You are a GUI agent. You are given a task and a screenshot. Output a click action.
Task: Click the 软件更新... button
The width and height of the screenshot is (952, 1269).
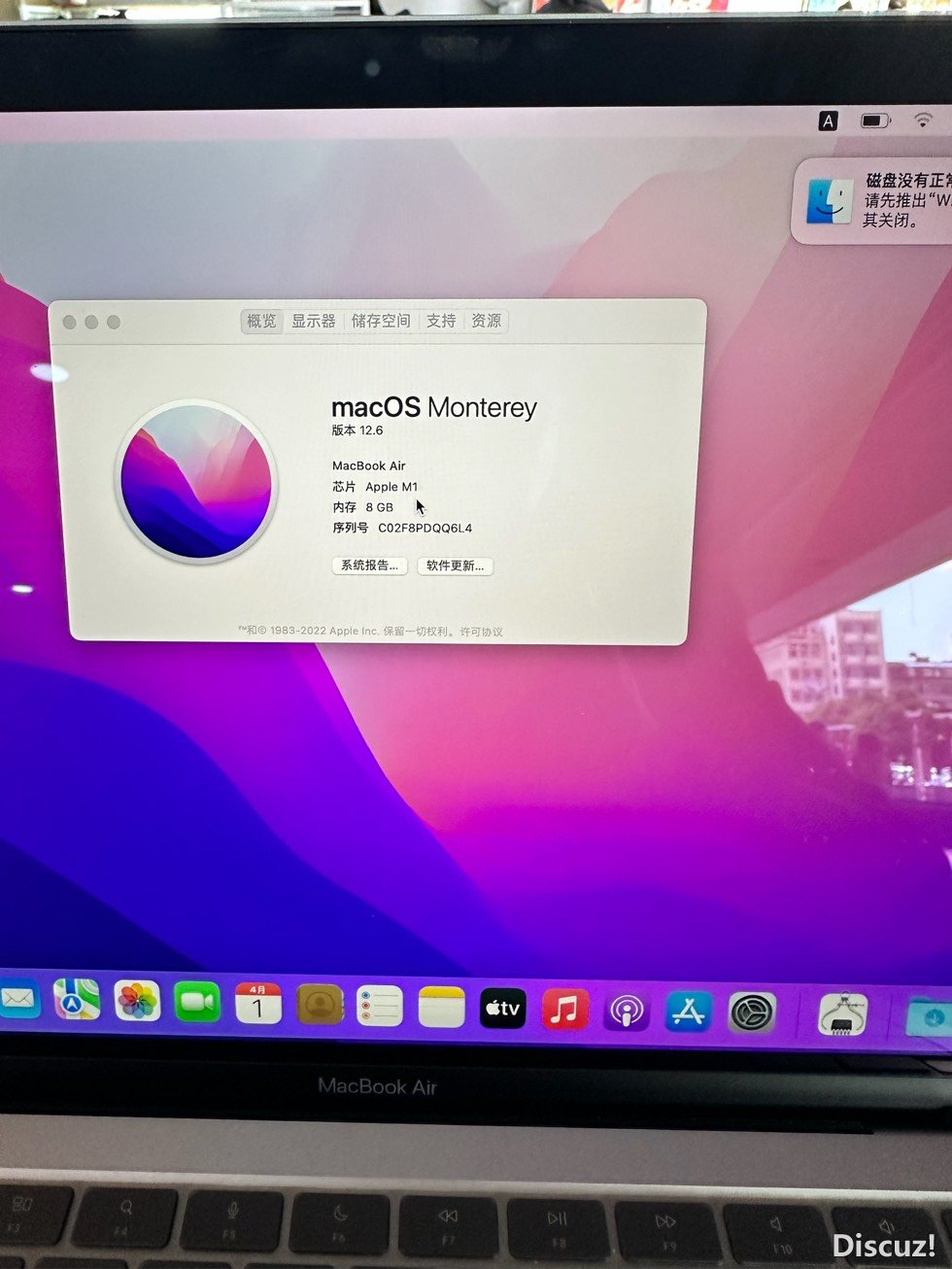[x=456, y=566]
